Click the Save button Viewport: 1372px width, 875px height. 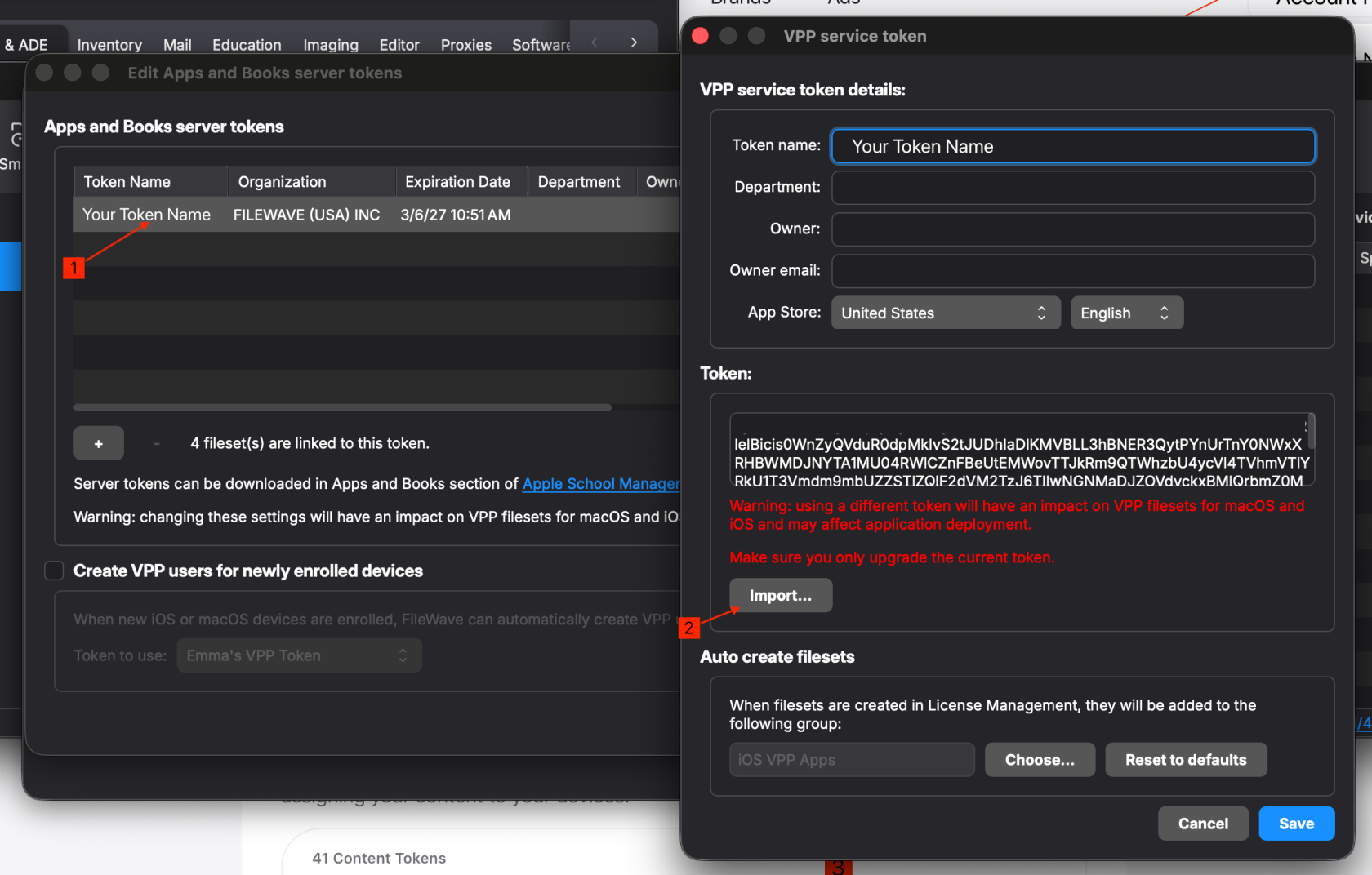point(1296,824)
